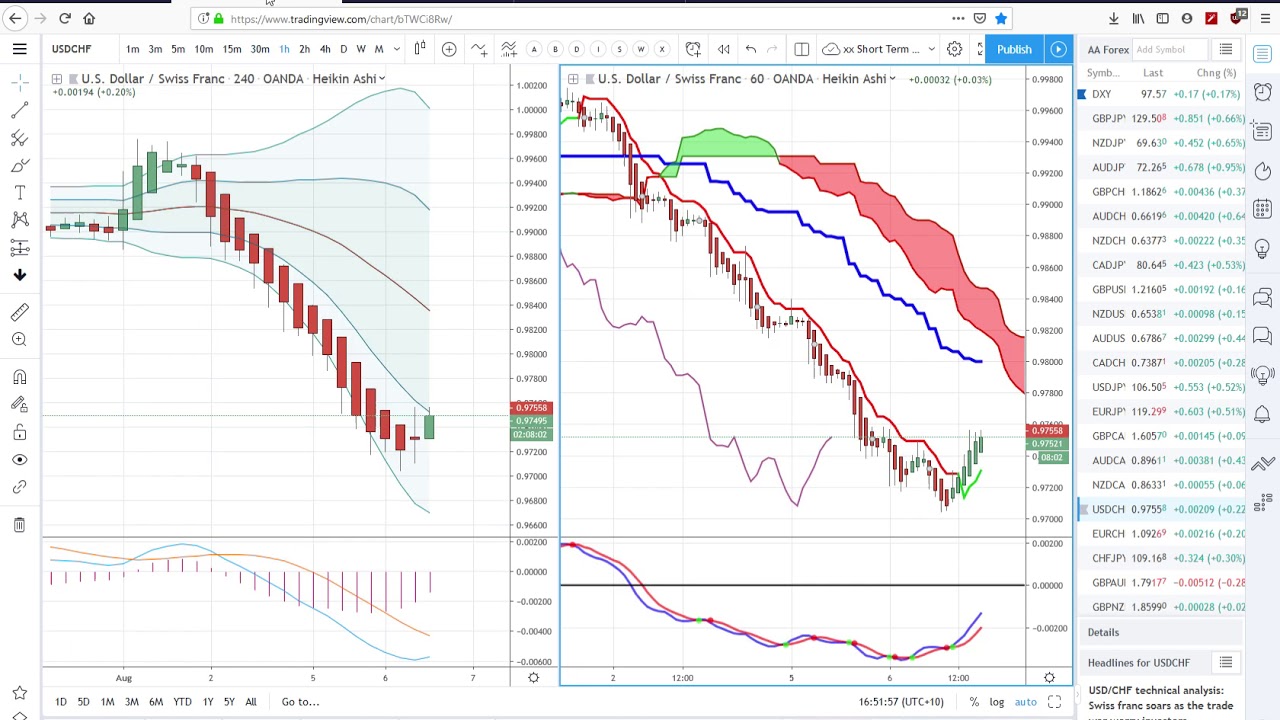Open the watchlist list-options icon
Image resolution: width=1280 pixels, height=720 pixels.
click(x=1225, y=49)
